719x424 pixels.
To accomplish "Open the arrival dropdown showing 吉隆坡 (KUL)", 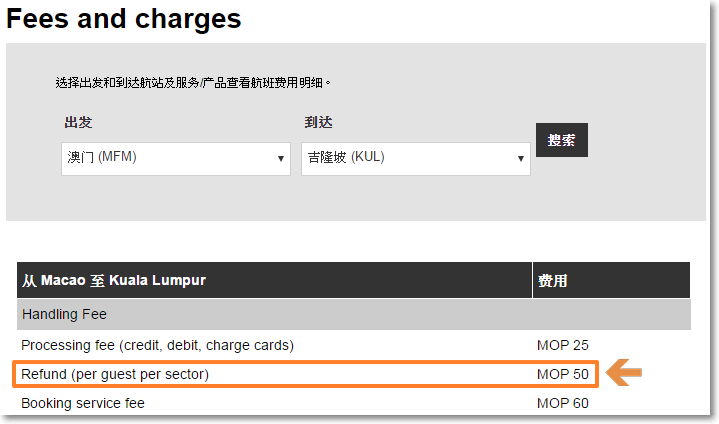I will point(415,159).
